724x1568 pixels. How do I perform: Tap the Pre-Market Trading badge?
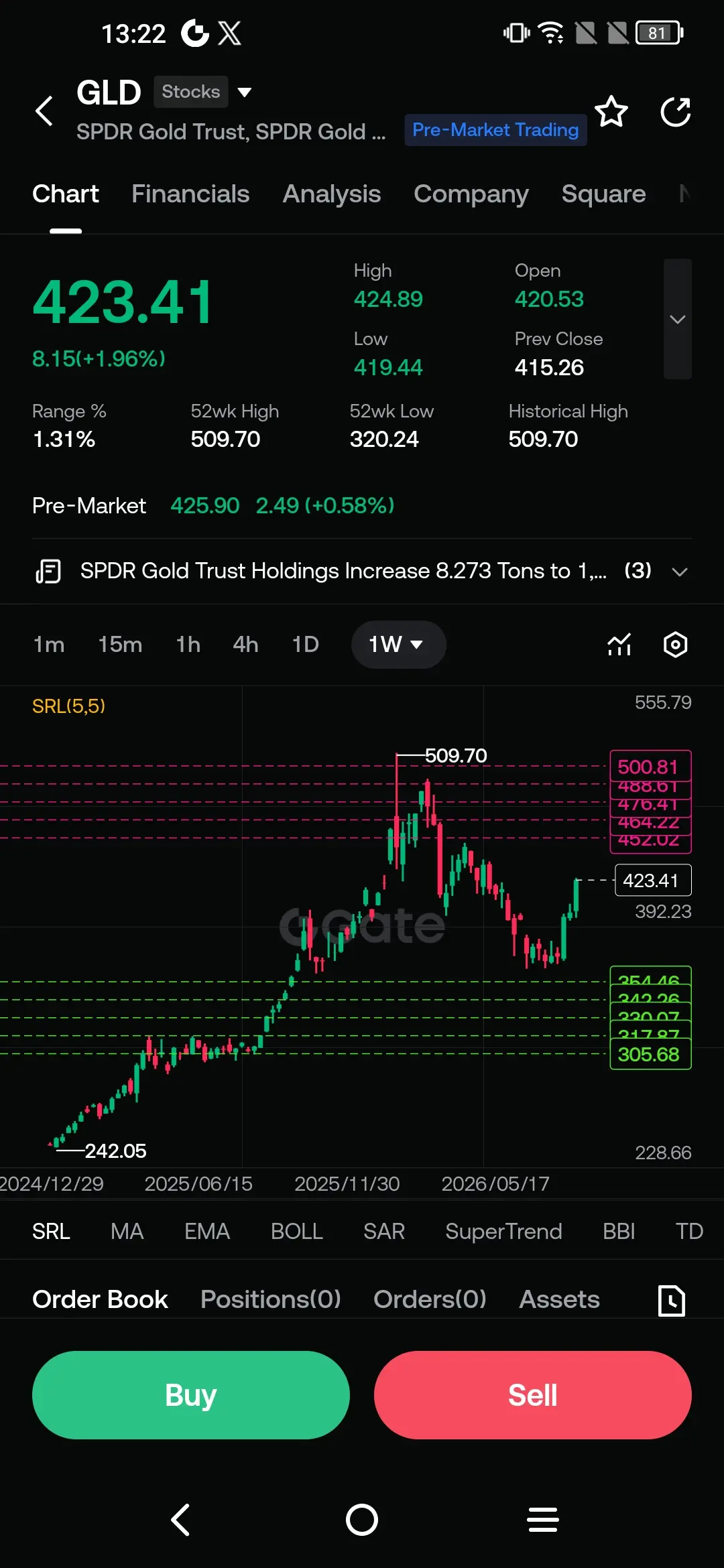495,130
